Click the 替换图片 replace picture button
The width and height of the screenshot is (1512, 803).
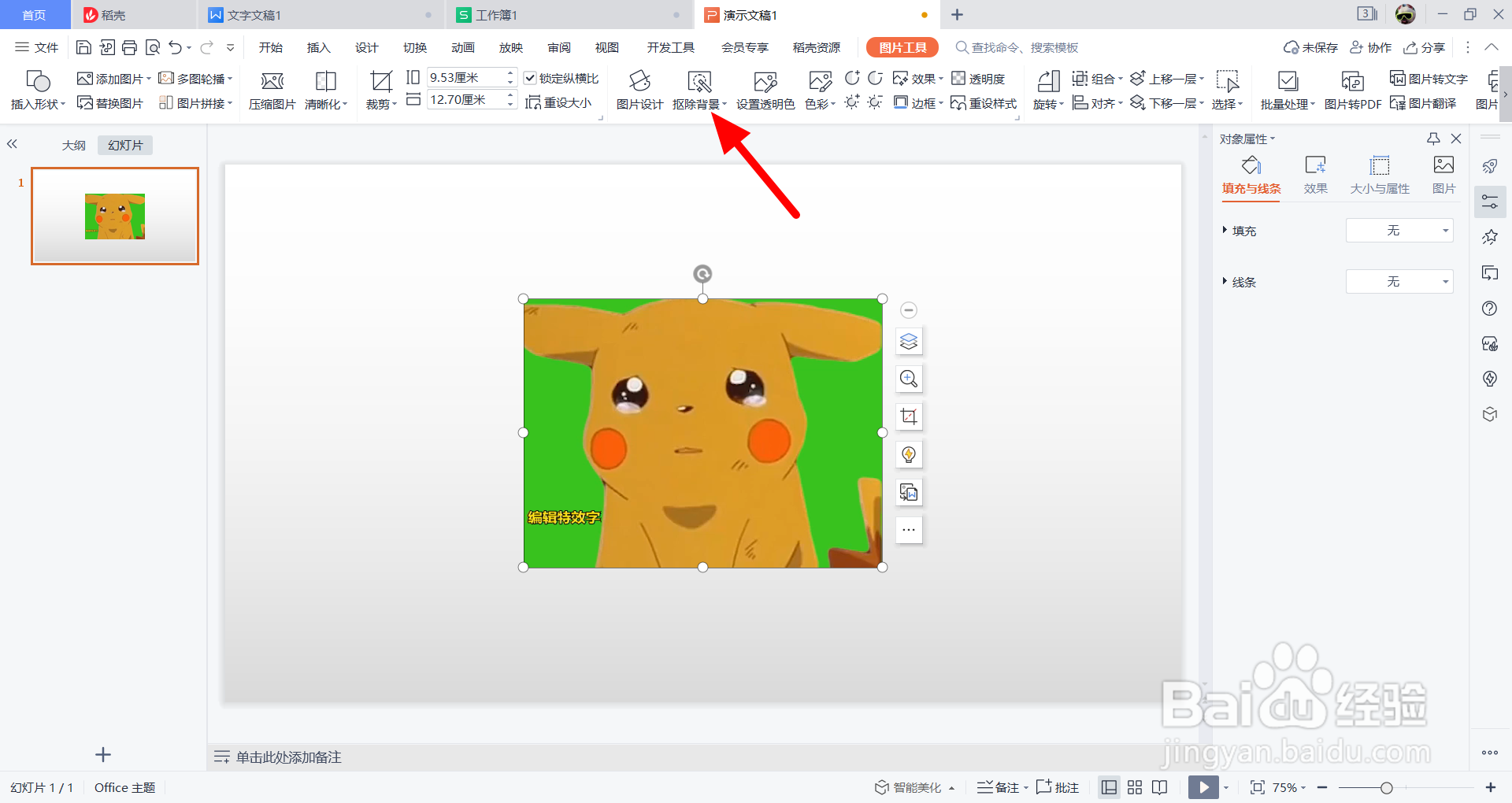click(110, 103)
